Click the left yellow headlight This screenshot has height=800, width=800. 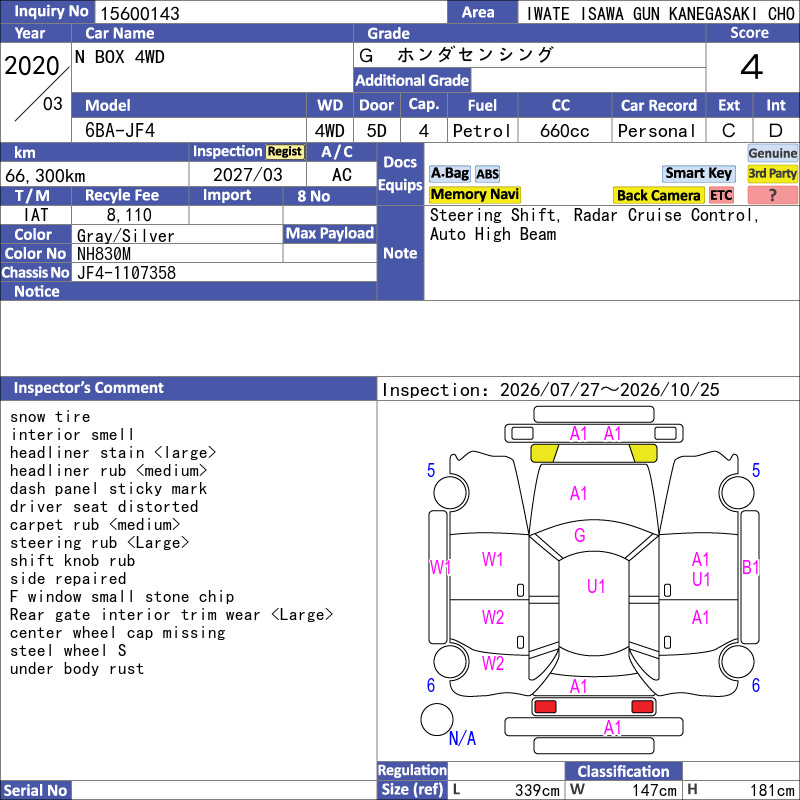coord(544,453)
